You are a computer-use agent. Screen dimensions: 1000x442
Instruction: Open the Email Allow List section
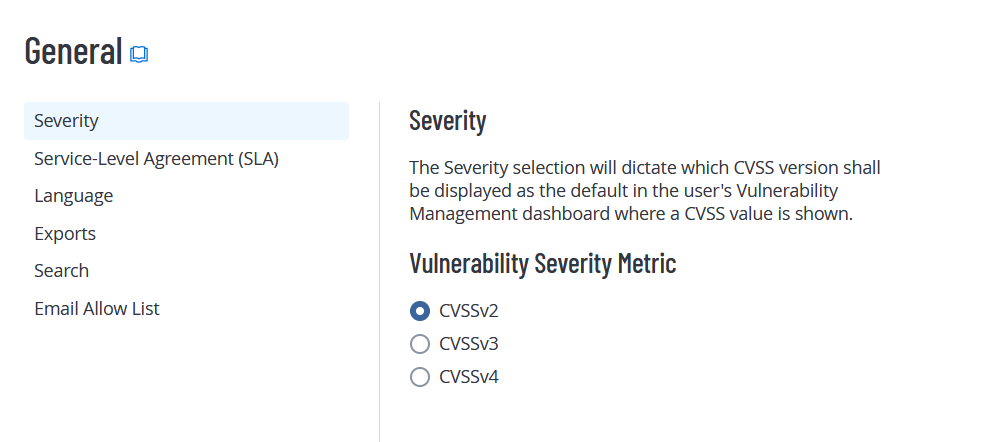pyautogui.click(x=97, y=308)
